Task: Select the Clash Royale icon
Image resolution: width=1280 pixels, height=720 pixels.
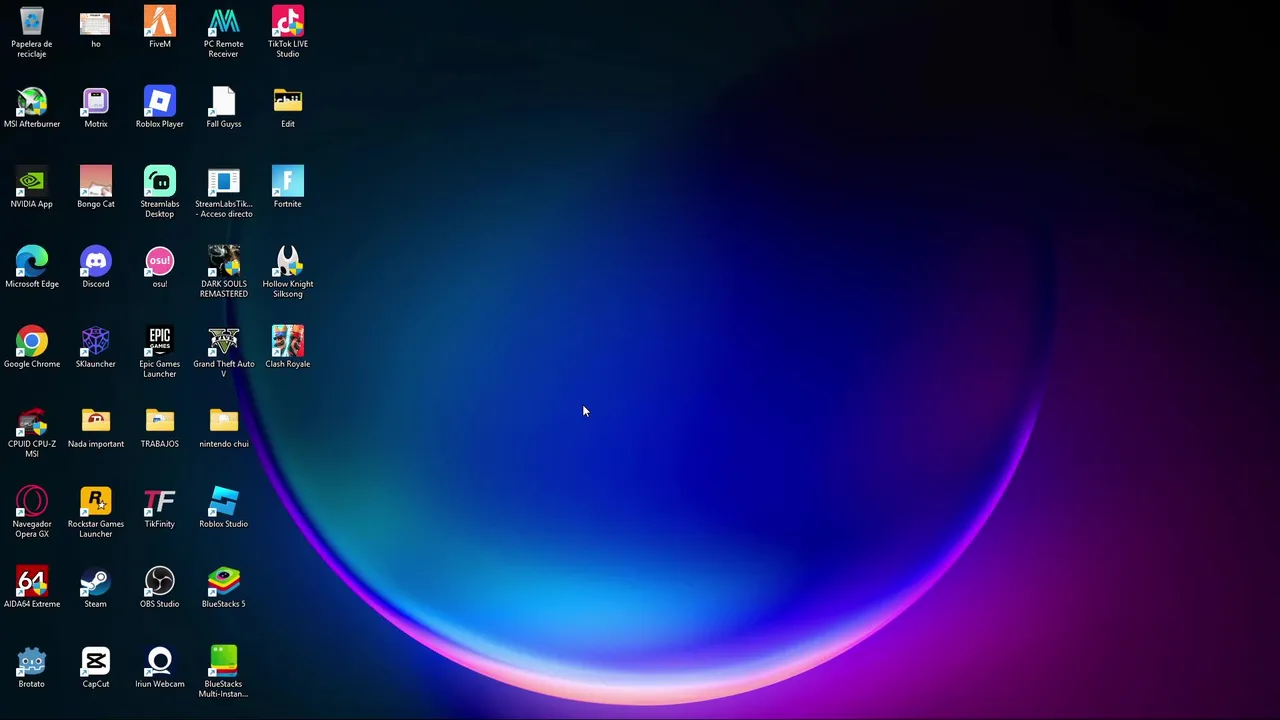Action: coord(288,341)
